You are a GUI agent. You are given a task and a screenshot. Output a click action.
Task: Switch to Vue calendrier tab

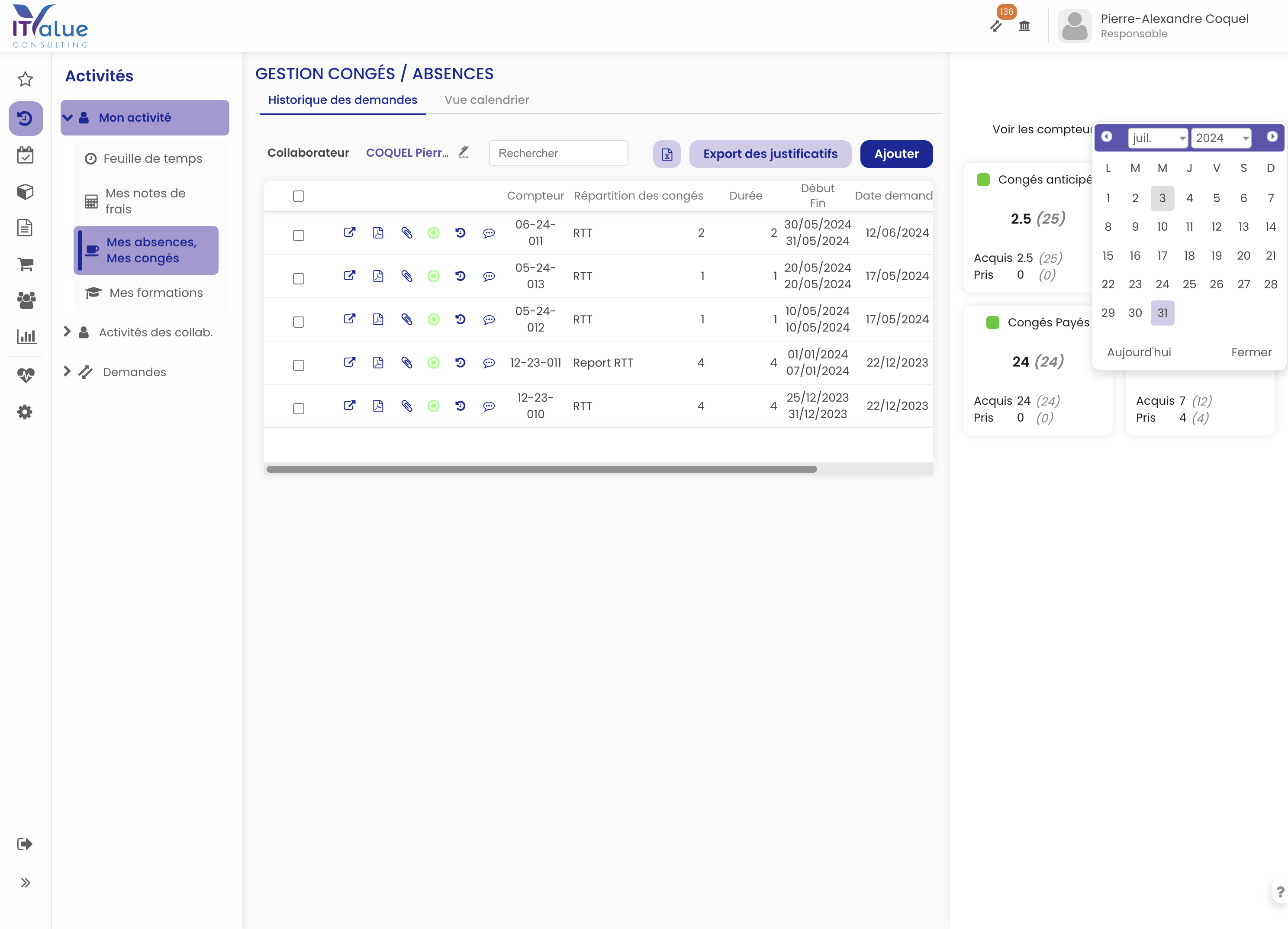[487, 100]
